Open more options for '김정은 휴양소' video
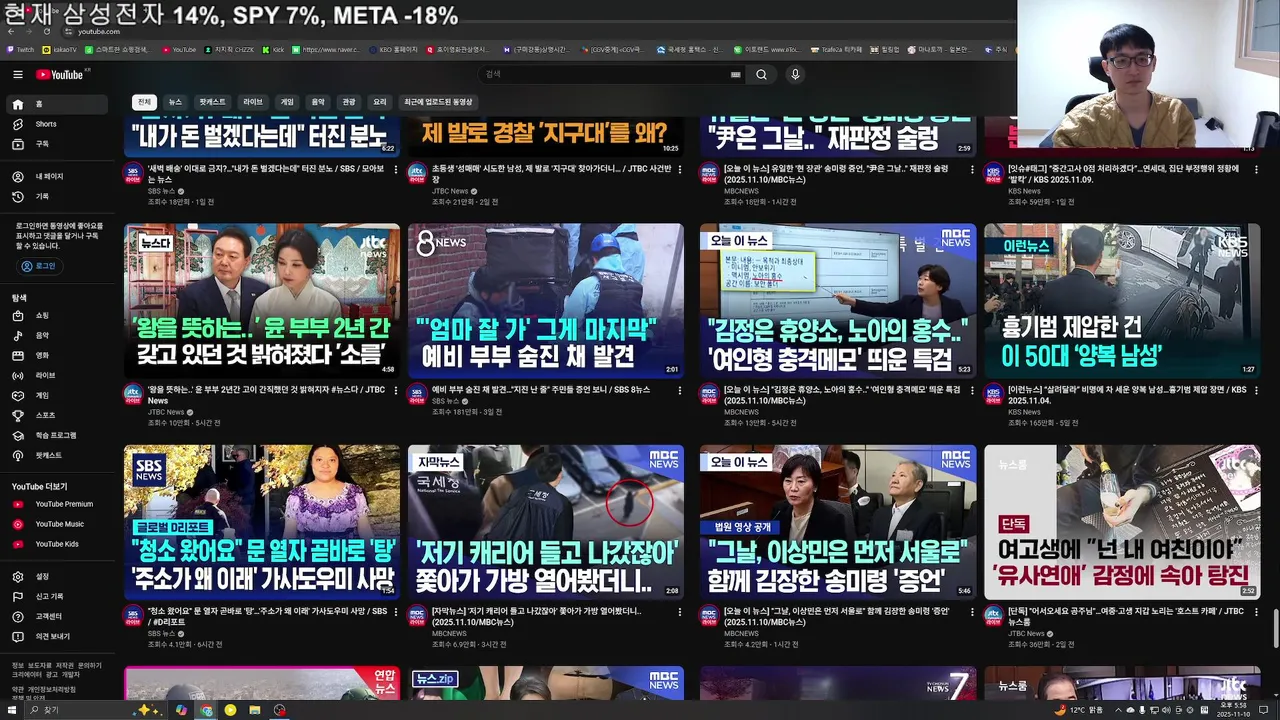This screenshot has height=720, width=1280. click(x=971, y=392)
